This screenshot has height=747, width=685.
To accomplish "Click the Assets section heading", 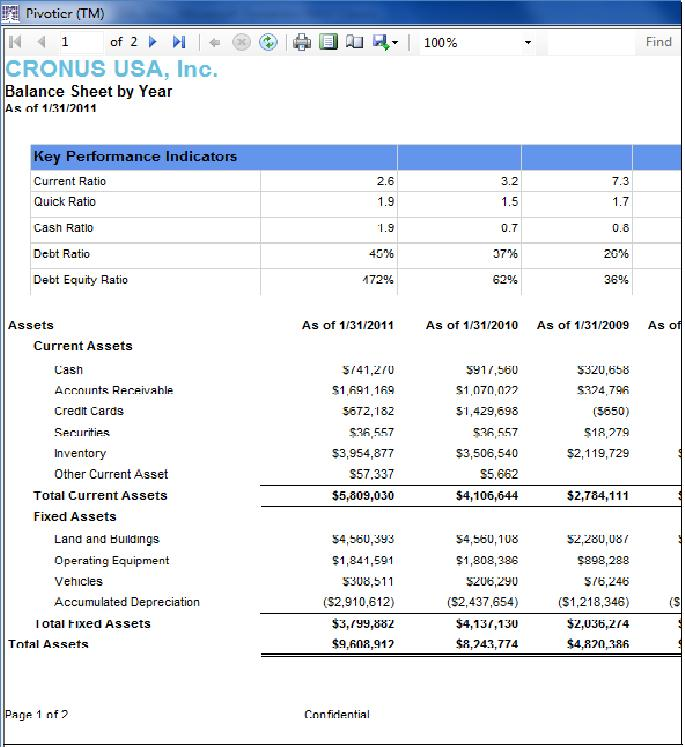I will [x=31, y=325].
